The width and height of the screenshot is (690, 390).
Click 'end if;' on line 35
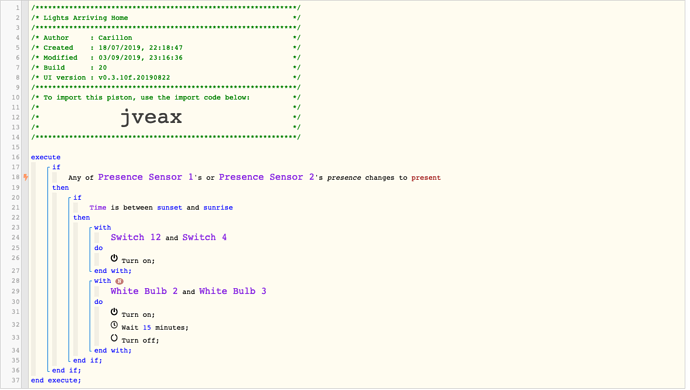[x=88, y=360]
